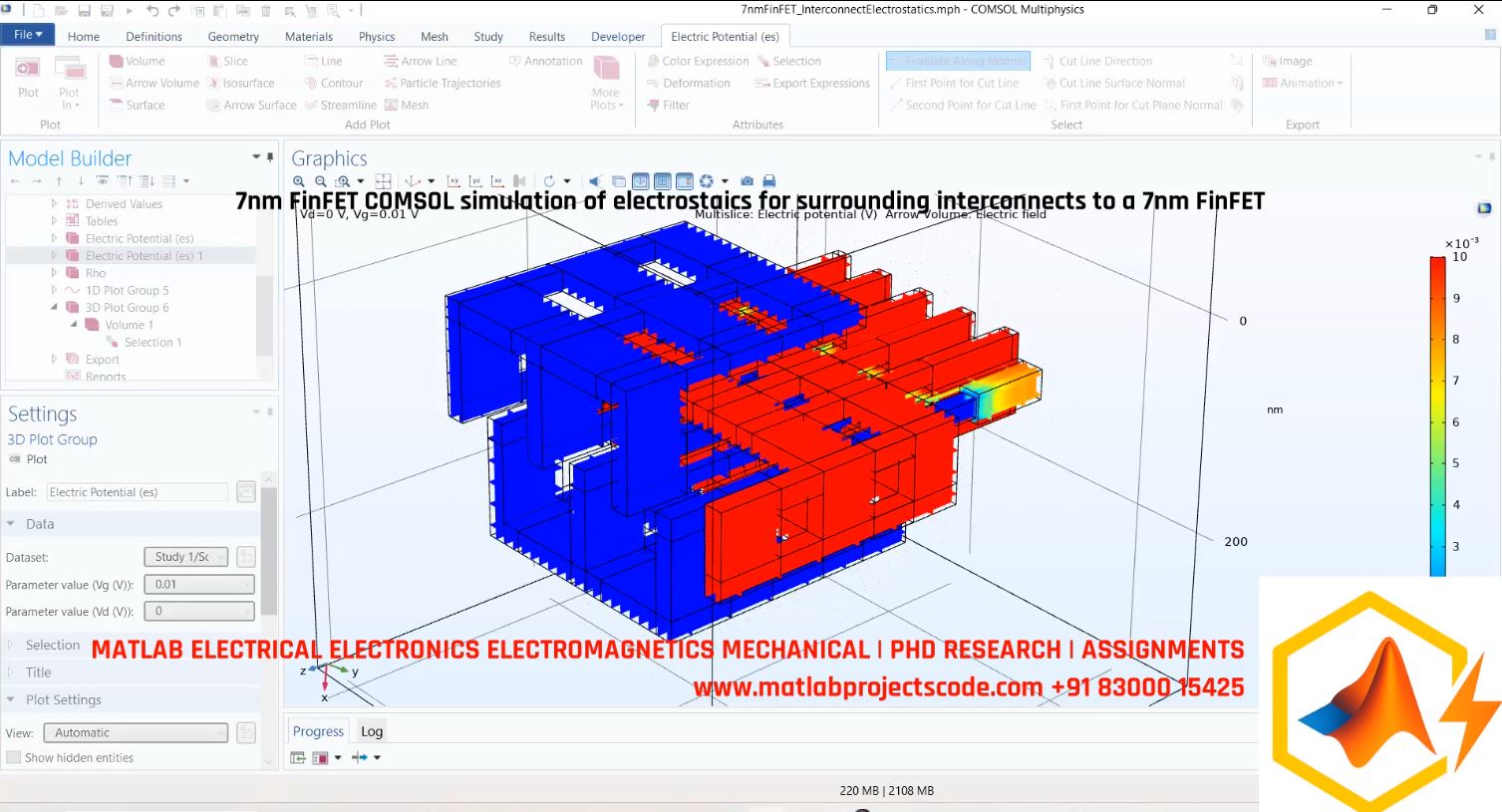This screenshot has height=812, width=1502.
Task: Collapse the 3D Plot Group 6 node
Action: click(57, 307)
